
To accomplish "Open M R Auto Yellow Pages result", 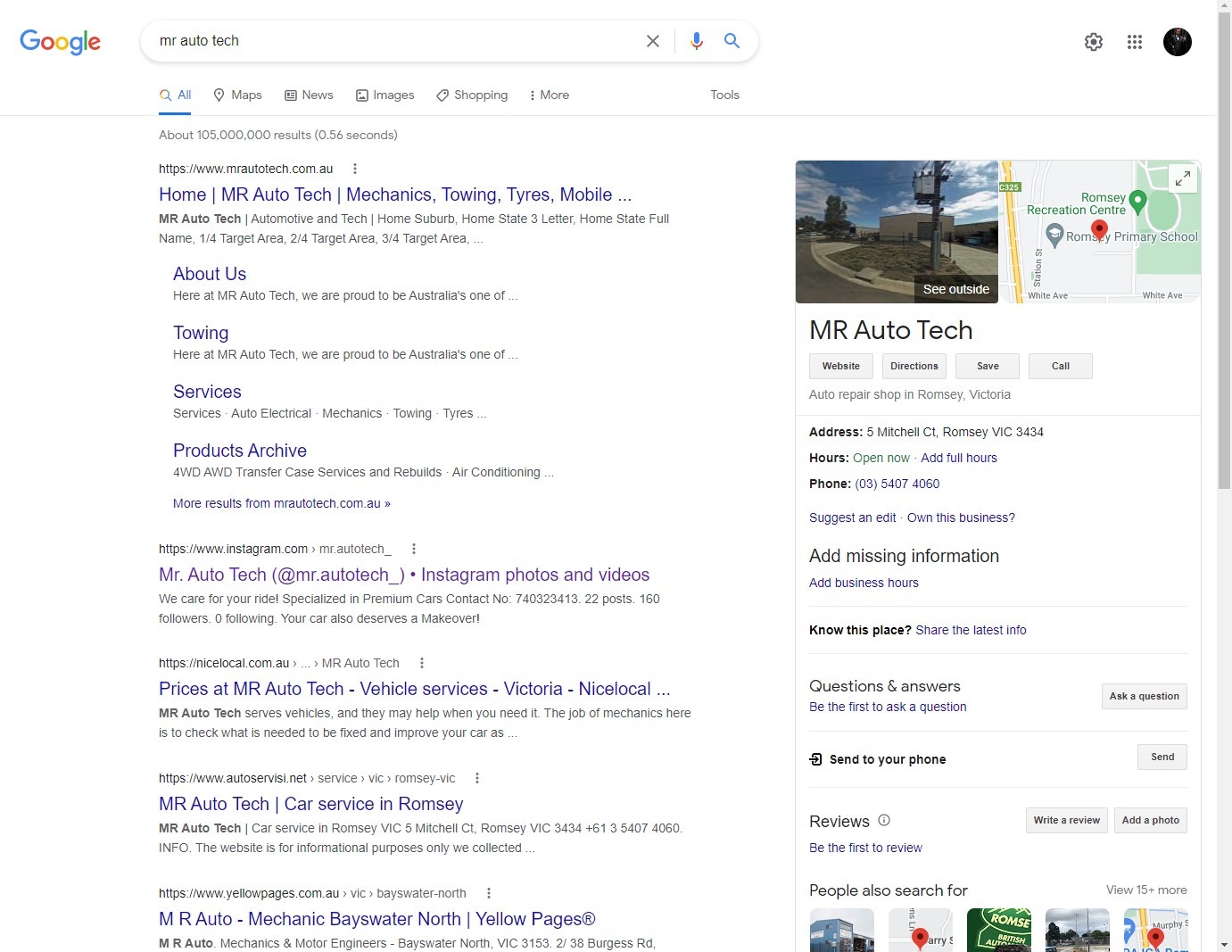I will (377, 919).
